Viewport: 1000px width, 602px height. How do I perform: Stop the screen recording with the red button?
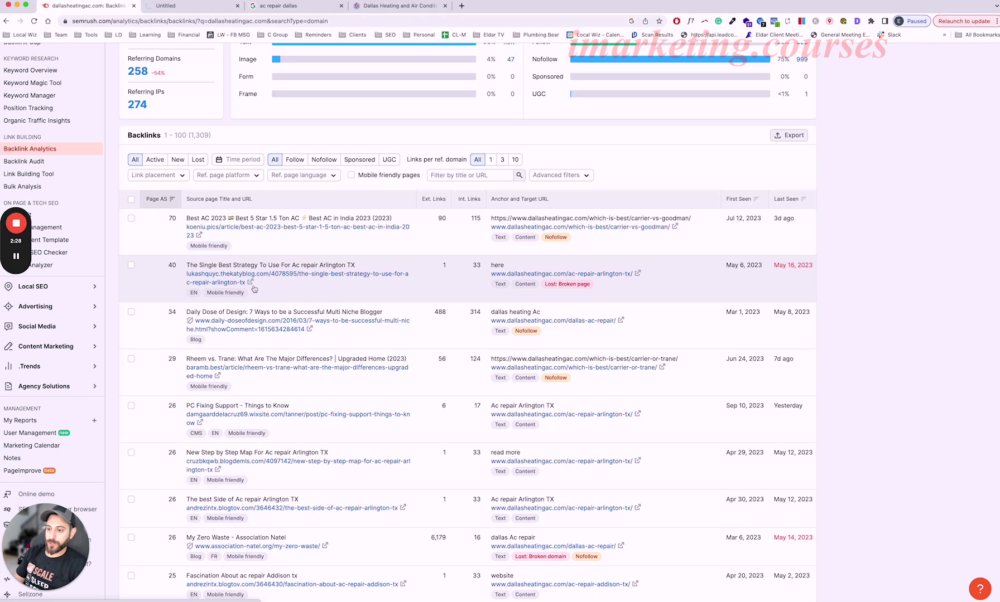16,223
